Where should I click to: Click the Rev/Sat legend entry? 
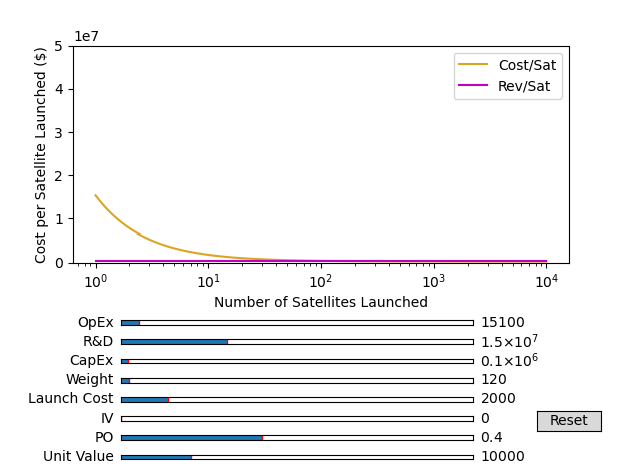pos(524,86)
